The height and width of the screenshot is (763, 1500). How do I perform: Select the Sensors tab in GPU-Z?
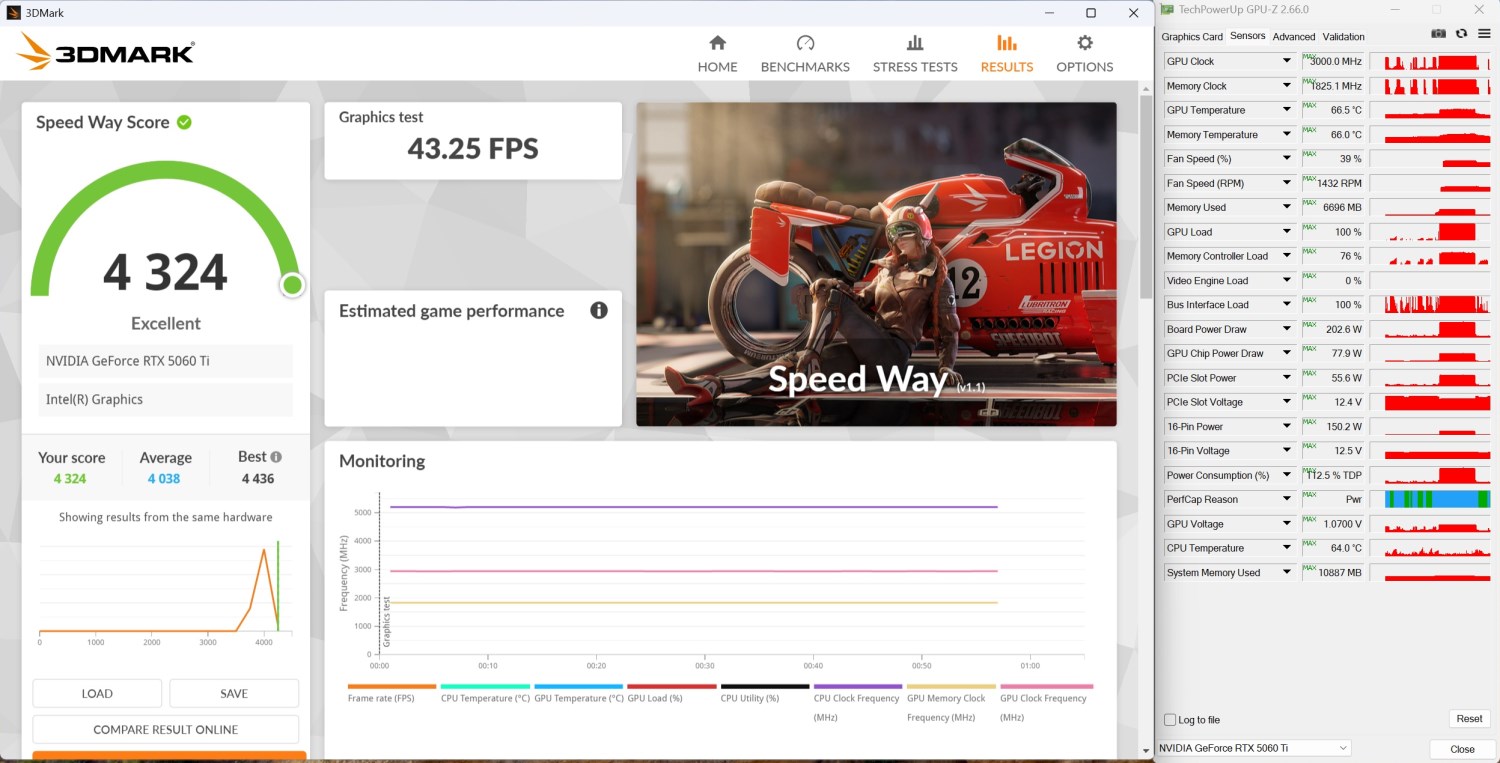pos(1247,36)
